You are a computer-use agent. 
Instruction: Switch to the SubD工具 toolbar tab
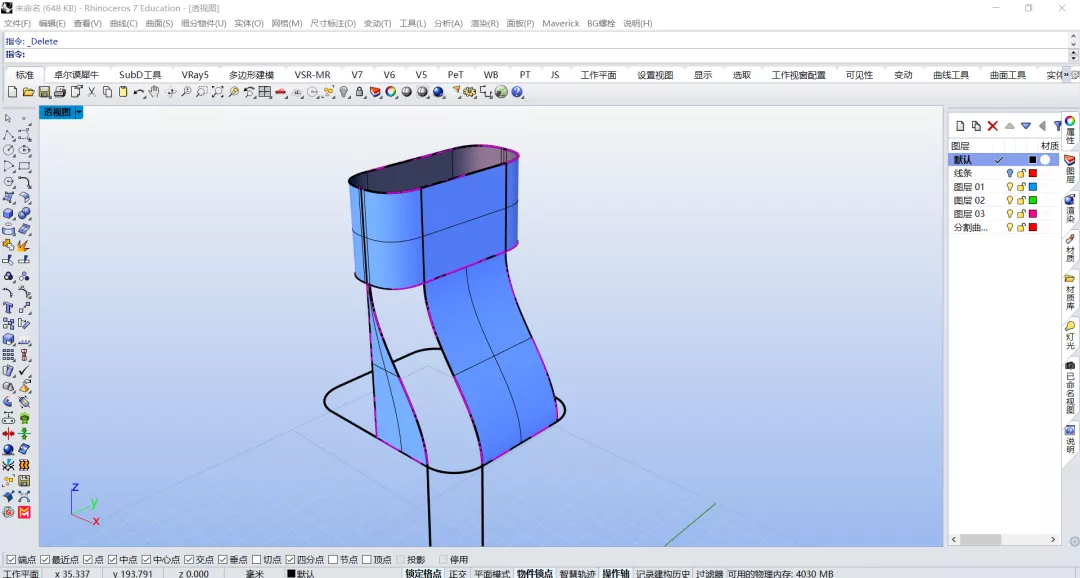[x=140, y=75]
